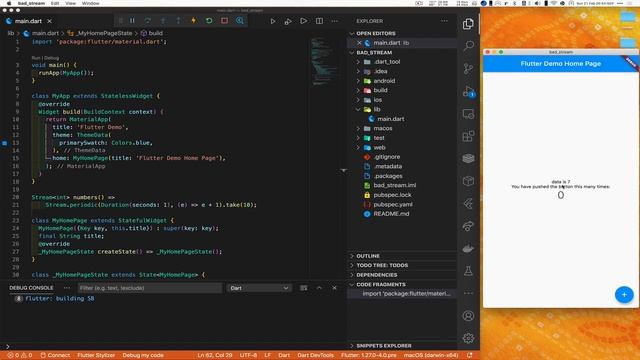640x360 pixels.
Task: Click the debug Step Into icon
Action: [163, 20]
